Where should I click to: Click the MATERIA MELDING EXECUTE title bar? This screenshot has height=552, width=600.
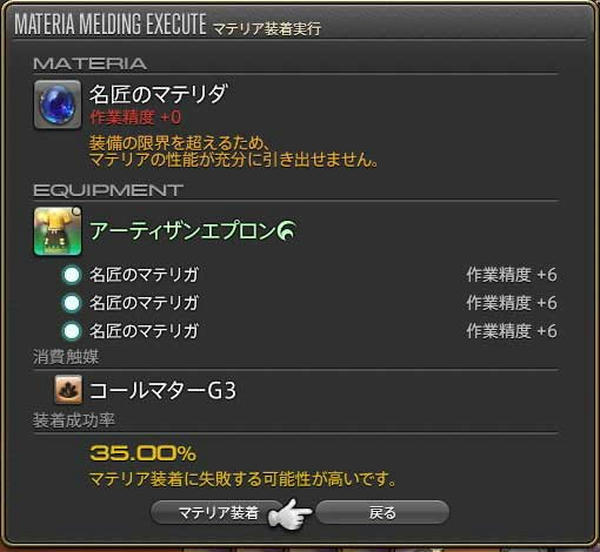pos(168,24)
